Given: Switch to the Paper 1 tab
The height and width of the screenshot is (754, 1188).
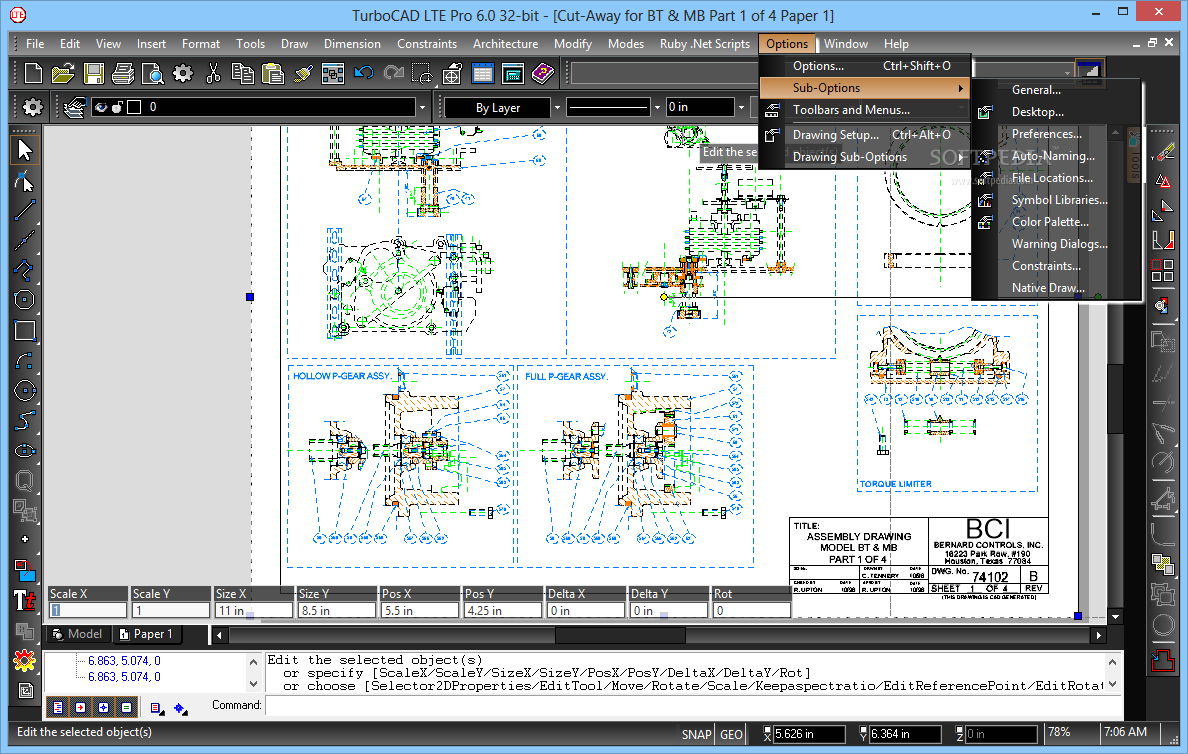Looking at the screenshot, I should click(x=147, y=634).
